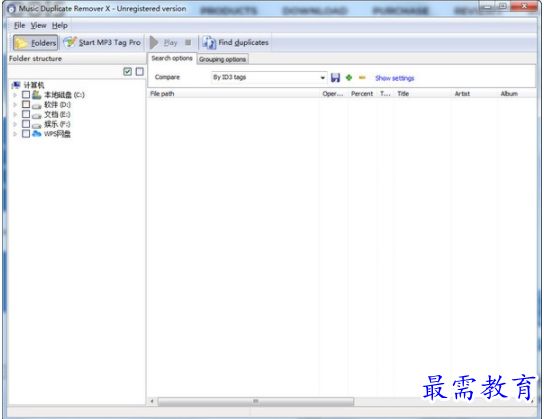Image resolution: width=544 pixels, height=419 pixels.
Task: Click the C: drive icon
Action: pos(37,94)
